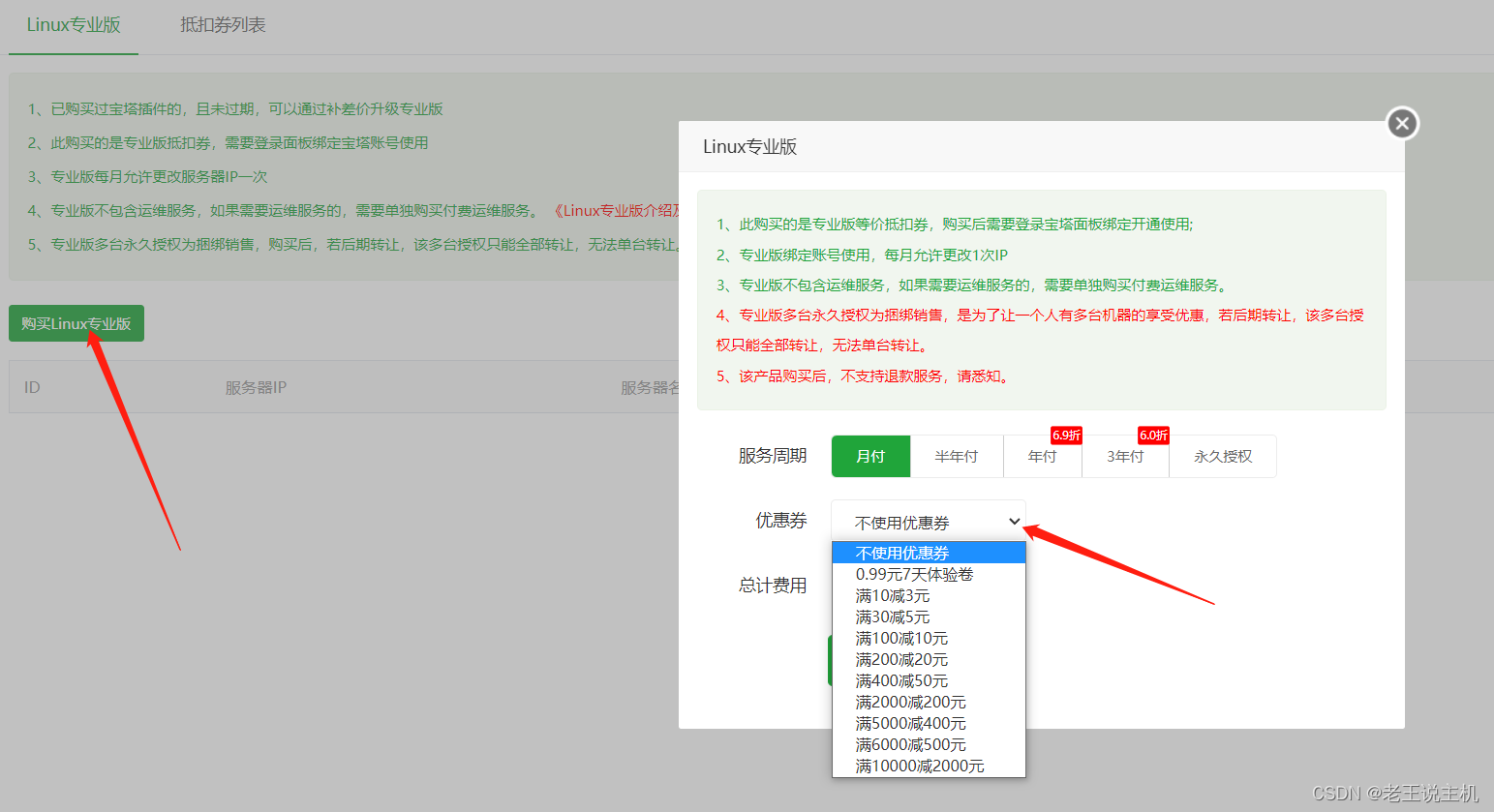Choose 满100减10元 coupon option
Screen dimensions: 1494x812
click(x=929, y=638)
